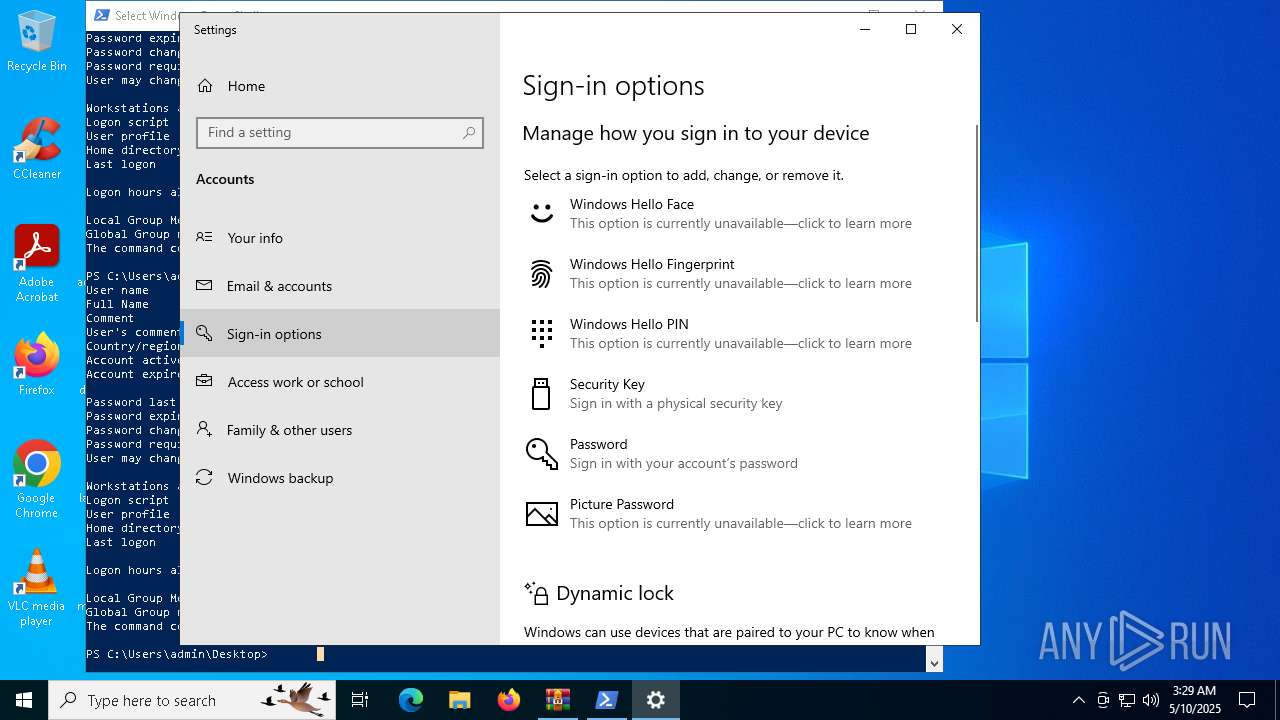Open Firefox from the taskbar
Image resolution: width=1280 pixels, height=720 pixels.
click(x=509, y=700)
